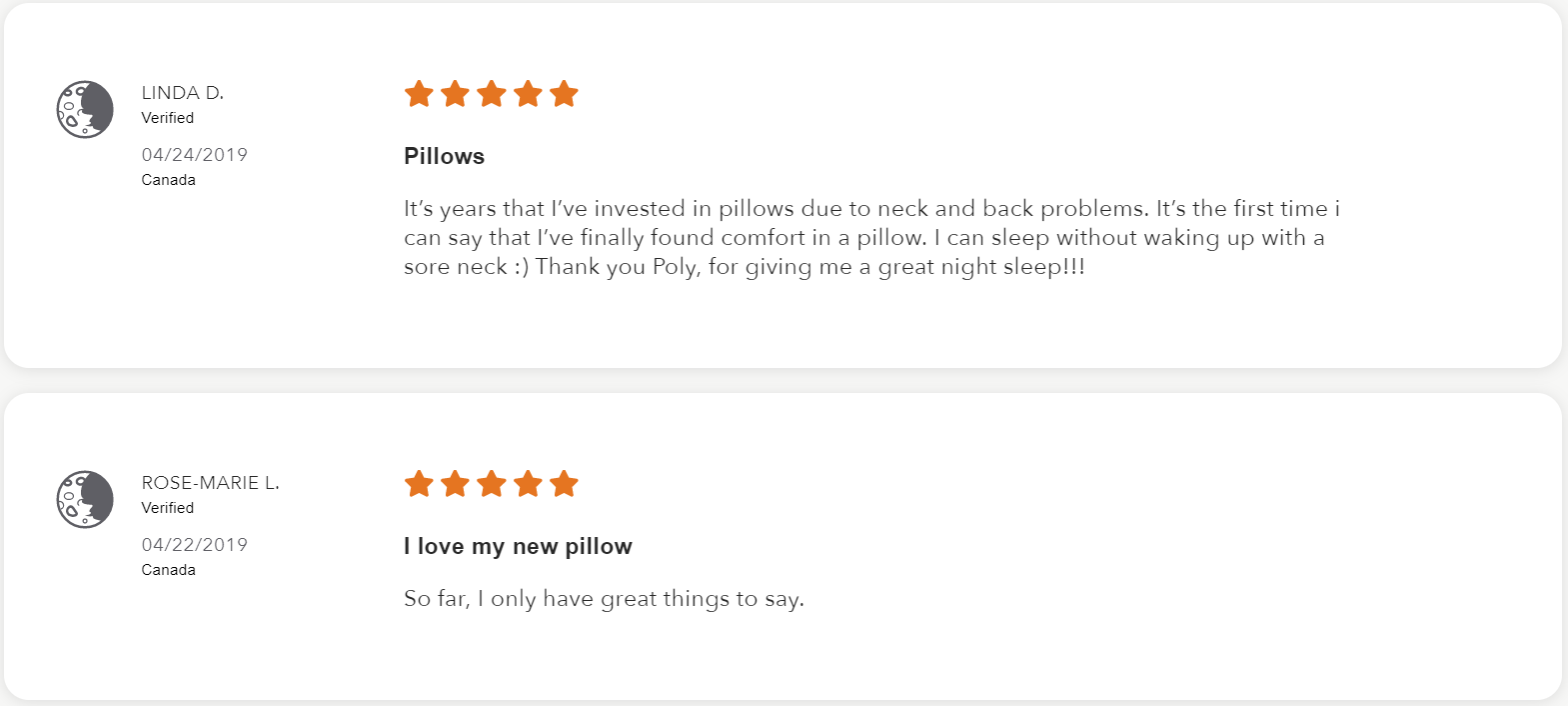The image size is (1568, 706).
Task: Open the review titled I love my new pillow
Action: [x=518, y=546]
